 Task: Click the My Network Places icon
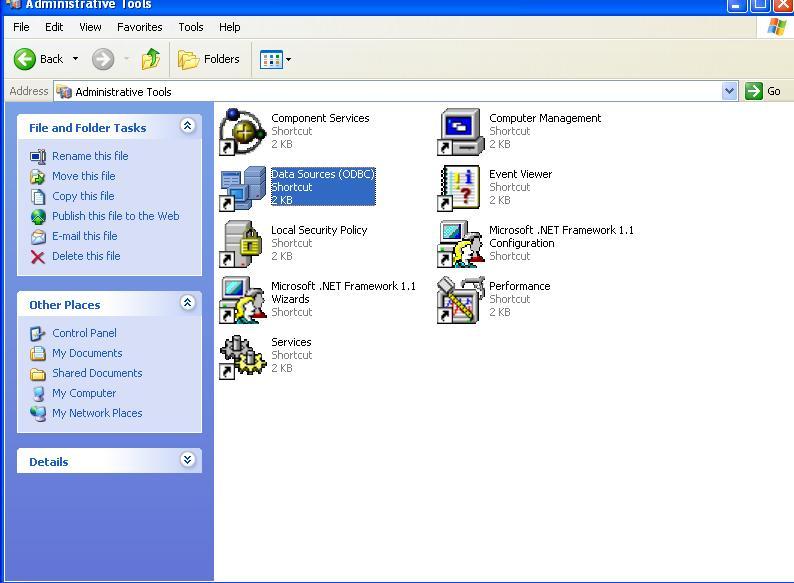click(x=38, y=413)
